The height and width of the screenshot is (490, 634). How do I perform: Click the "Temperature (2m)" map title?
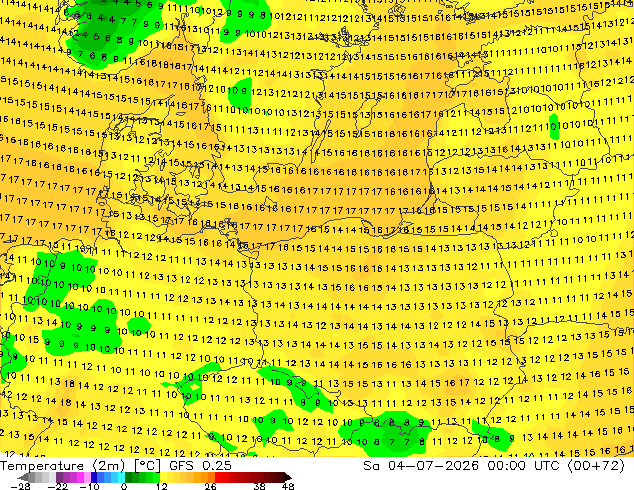[62, 466]
